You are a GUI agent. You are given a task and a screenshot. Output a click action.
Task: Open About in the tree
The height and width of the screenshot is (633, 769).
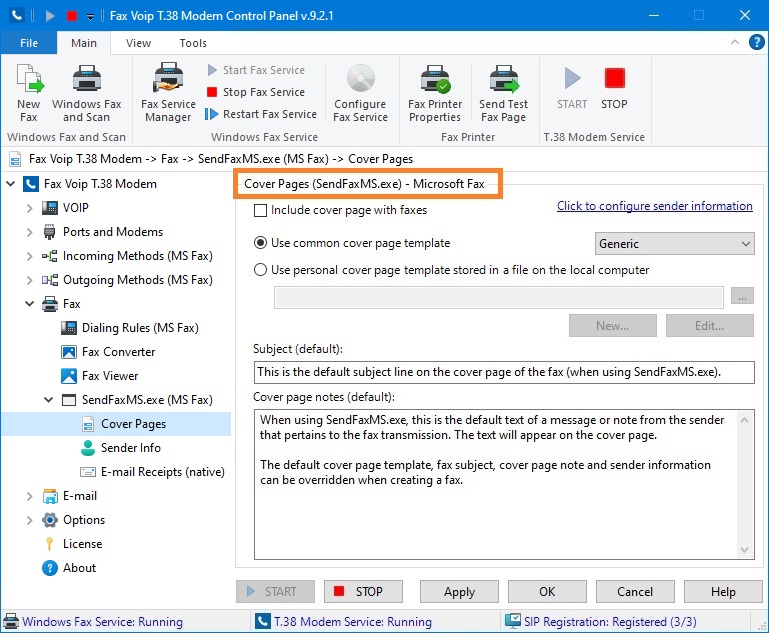(79, 568)
